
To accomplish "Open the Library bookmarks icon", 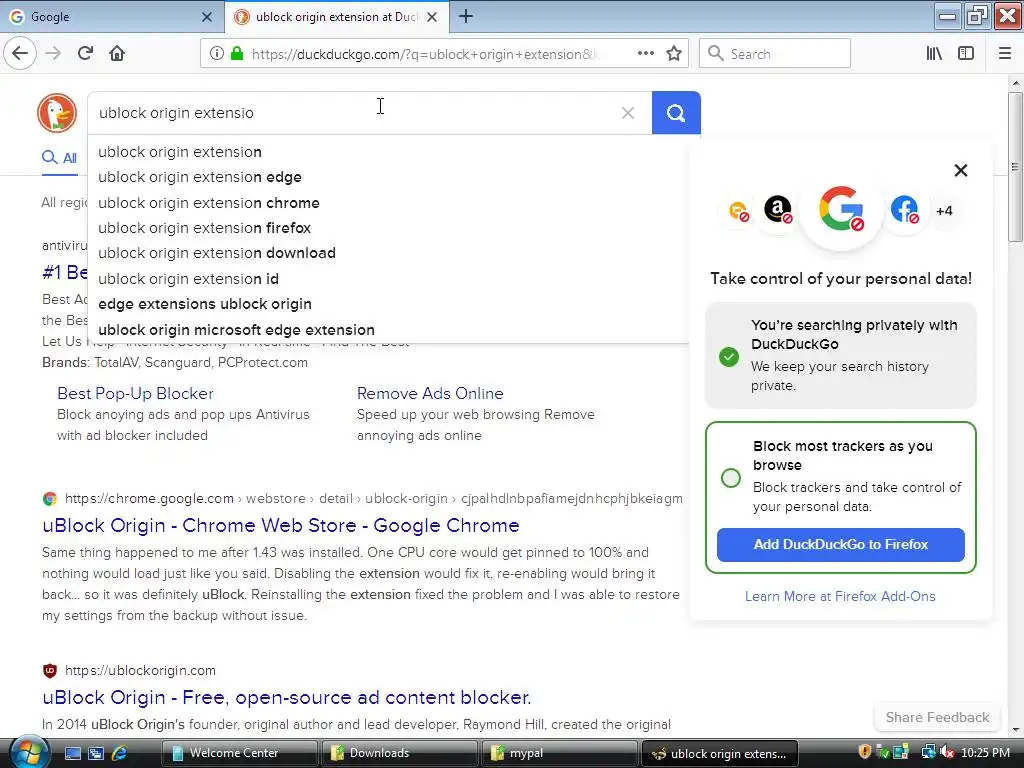I will click(934, 54).
